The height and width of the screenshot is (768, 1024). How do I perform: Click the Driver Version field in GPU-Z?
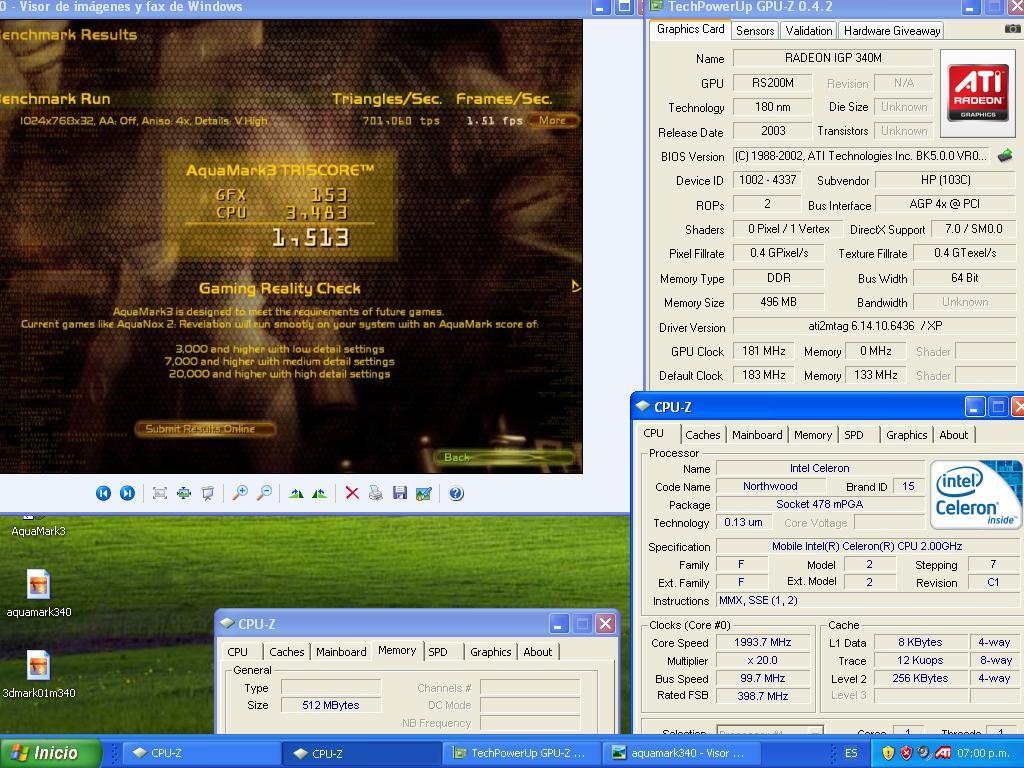pos(874,326)
